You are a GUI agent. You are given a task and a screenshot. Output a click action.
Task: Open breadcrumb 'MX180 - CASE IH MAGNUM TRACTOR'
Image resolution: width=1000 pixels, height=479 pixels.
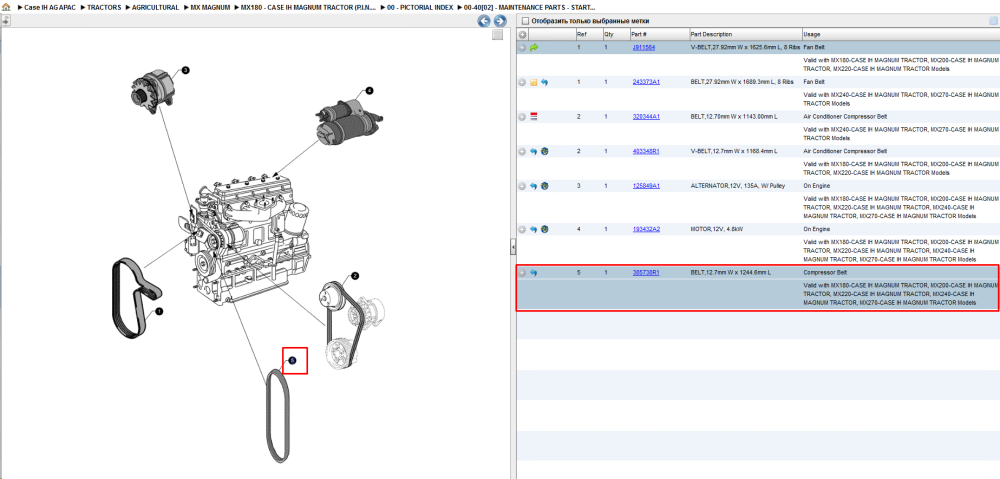coord(309,8)
